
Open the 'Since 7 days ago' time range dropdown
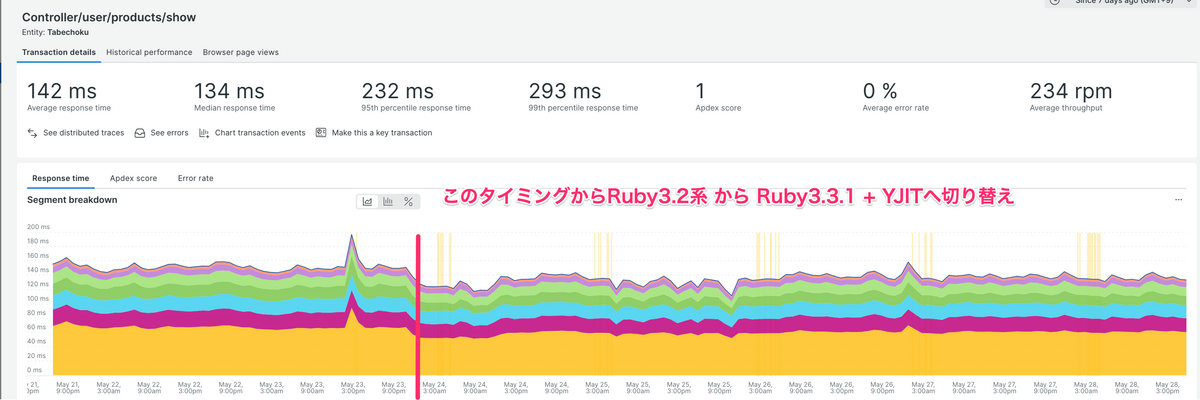[1120, 3]
